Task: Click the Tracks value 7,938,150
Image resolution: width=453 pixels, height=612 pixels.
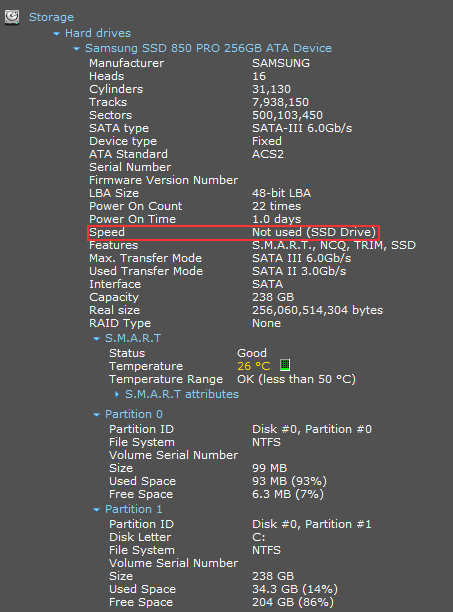Action: click(x=280, y=102)
